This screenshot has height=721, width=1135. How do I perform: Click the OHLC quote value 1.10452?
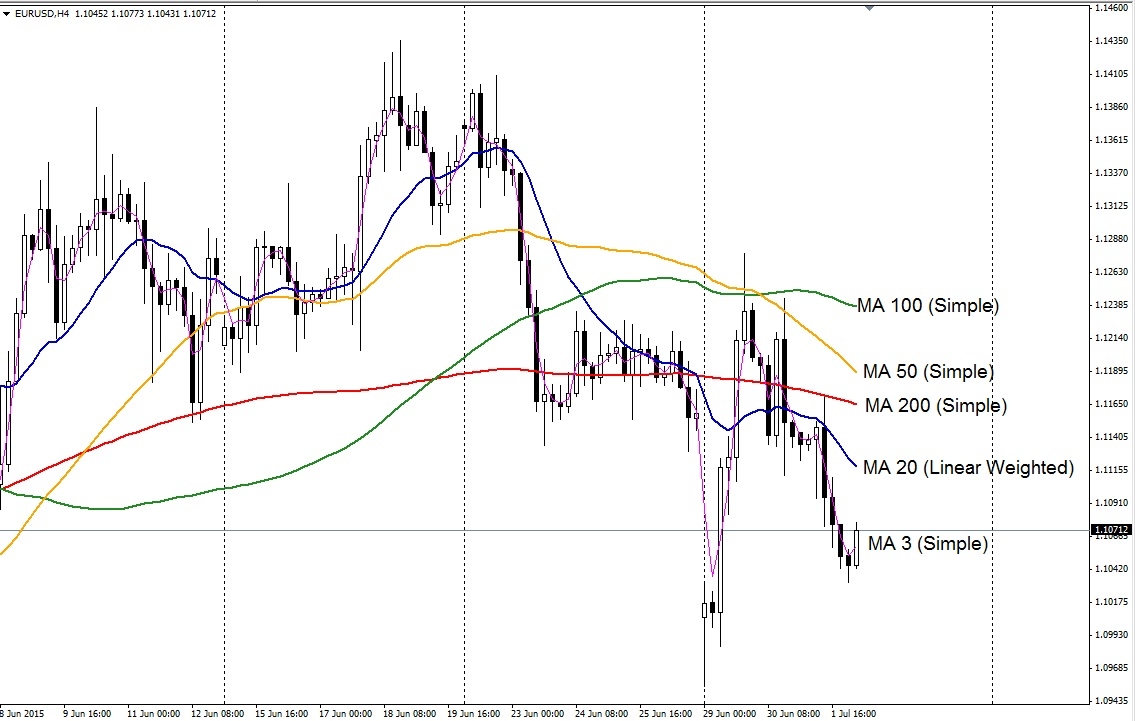[x=93, y=13]
